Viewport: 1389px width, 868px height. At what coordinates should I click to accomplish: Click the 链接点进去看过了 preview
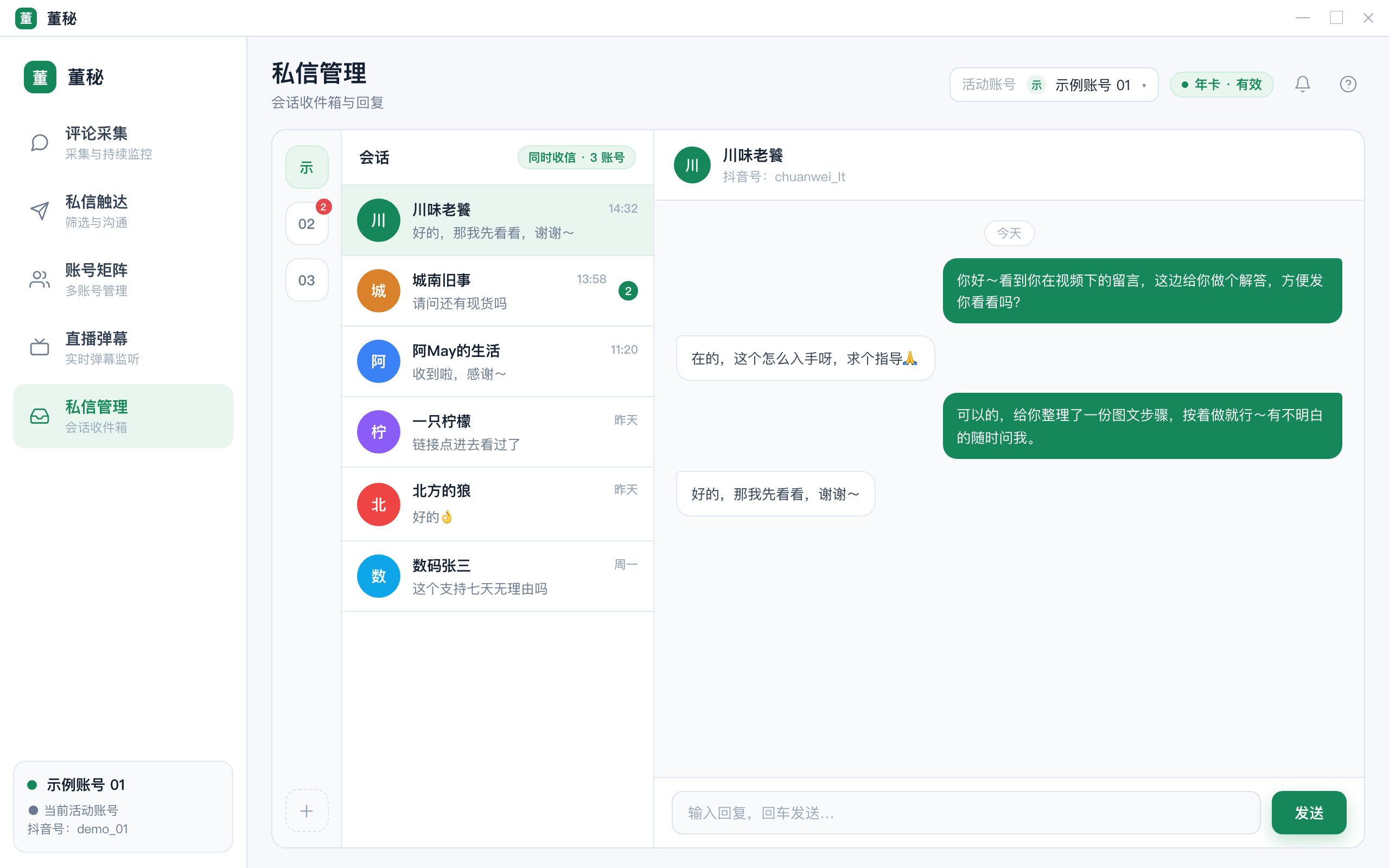point(466,444)
